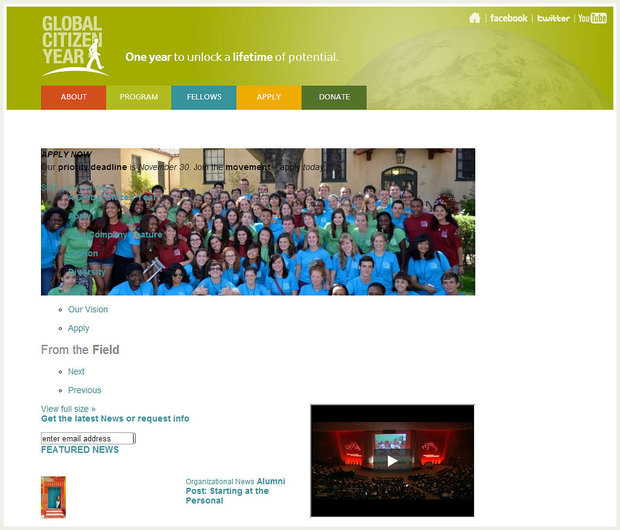
Task: Focus the enter email address field
Action: pyautogui.click(x=87, y=438)
